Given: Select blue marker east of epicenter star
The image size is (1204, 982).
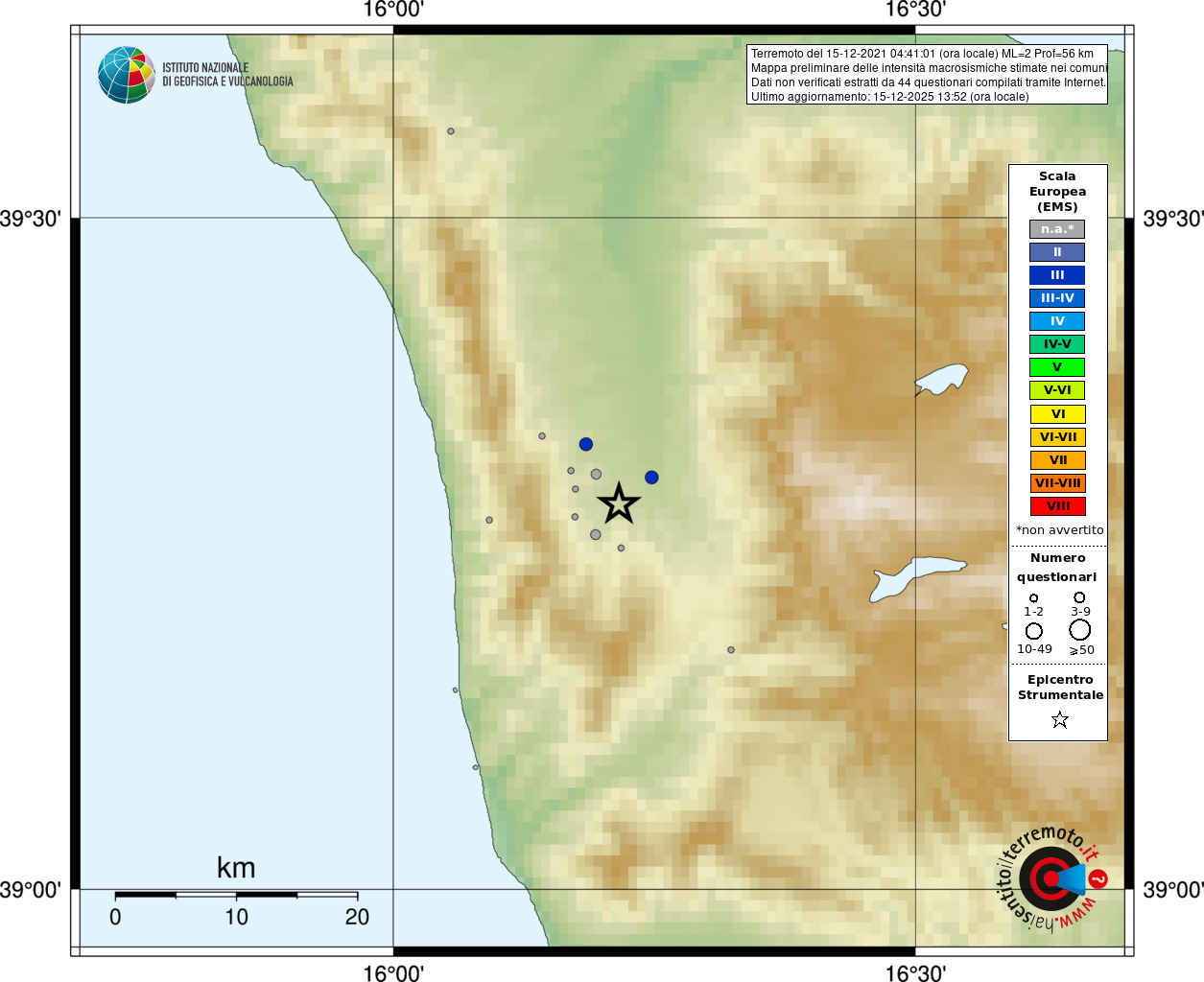Looking at the screenshot, I should coord(651,478).
